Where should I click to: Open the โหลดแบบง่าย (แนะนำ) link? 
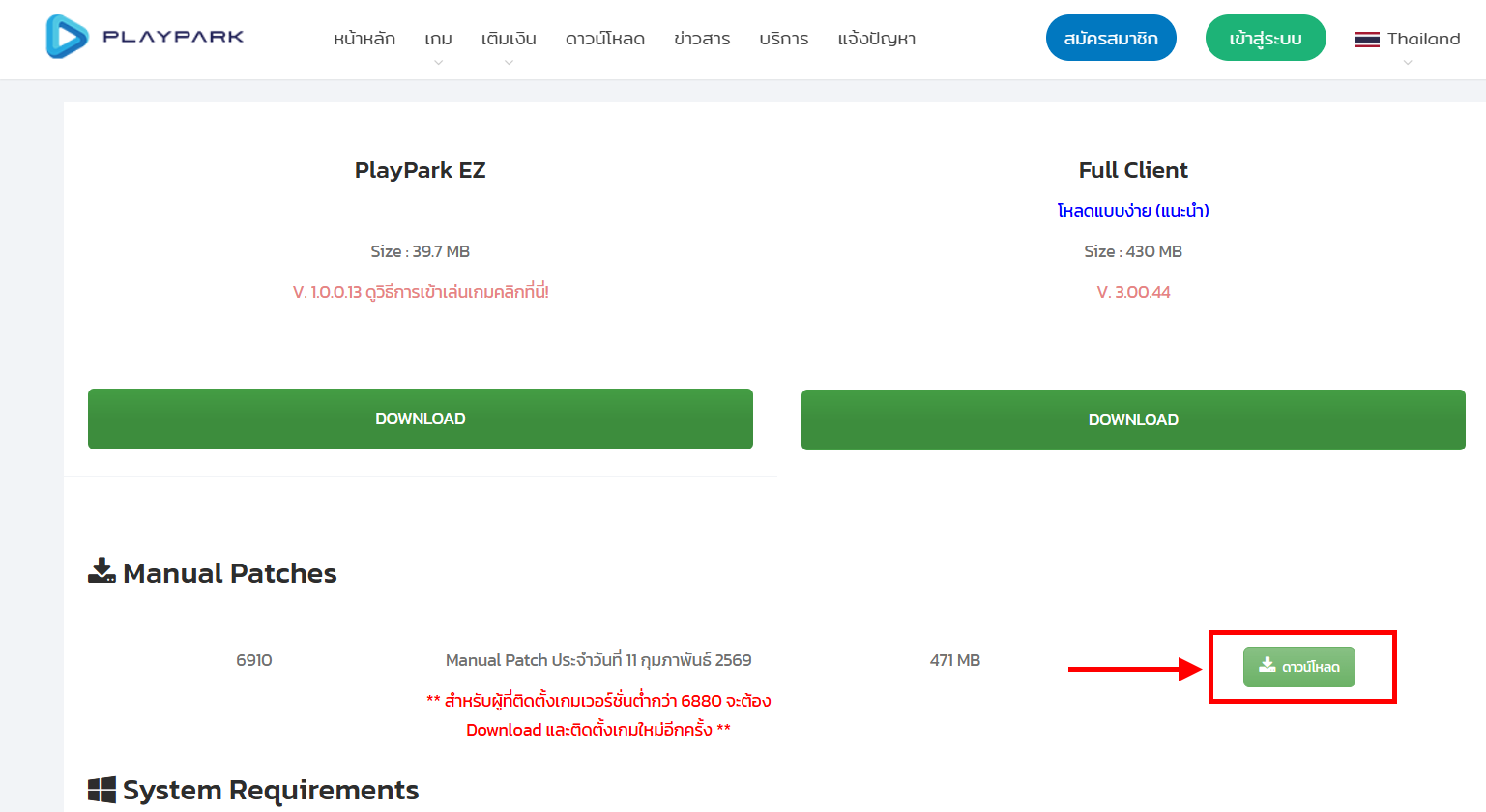[x=1133, y=211]
